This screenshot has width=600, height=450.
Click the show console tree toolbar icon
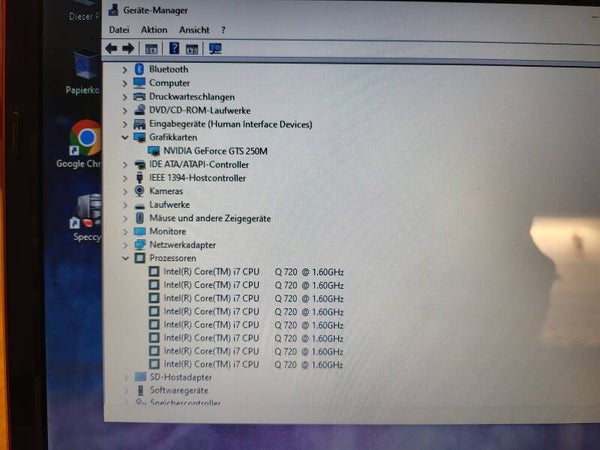151,49
